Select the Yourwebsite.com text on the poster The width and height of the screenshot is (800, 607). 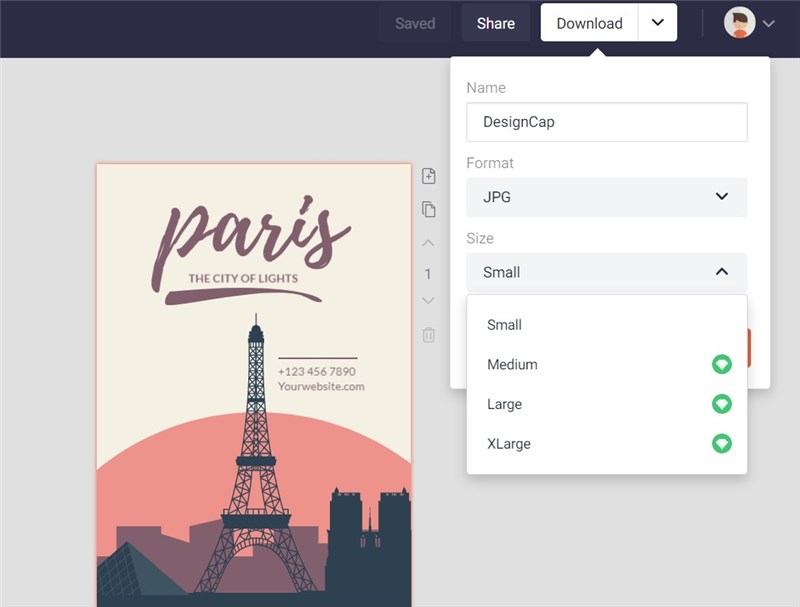coord(321,386)
